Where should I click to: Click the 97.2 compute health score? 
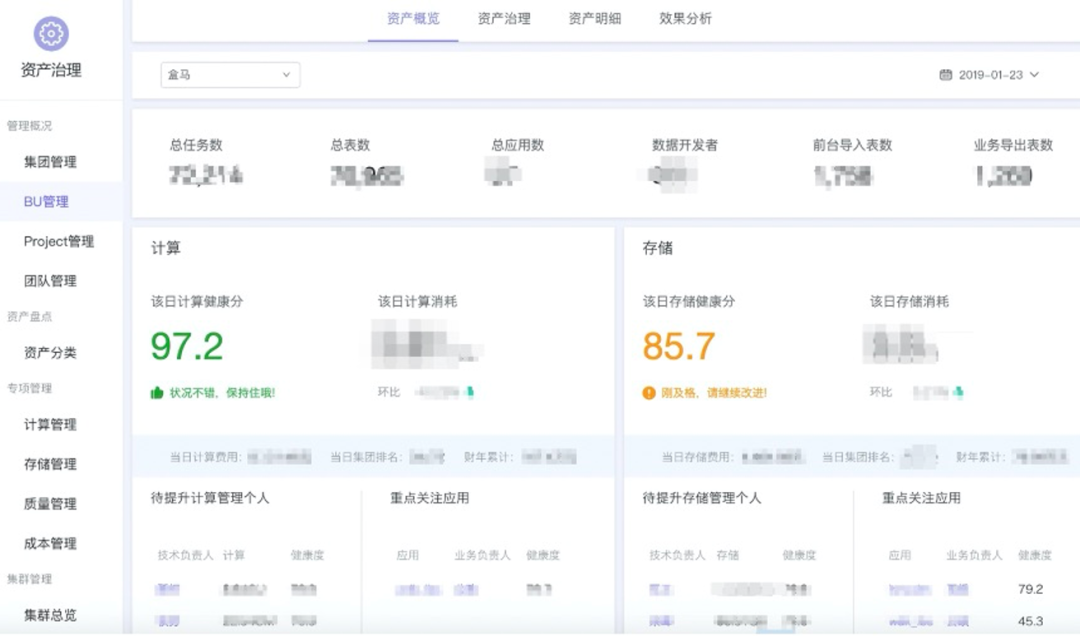187,346
